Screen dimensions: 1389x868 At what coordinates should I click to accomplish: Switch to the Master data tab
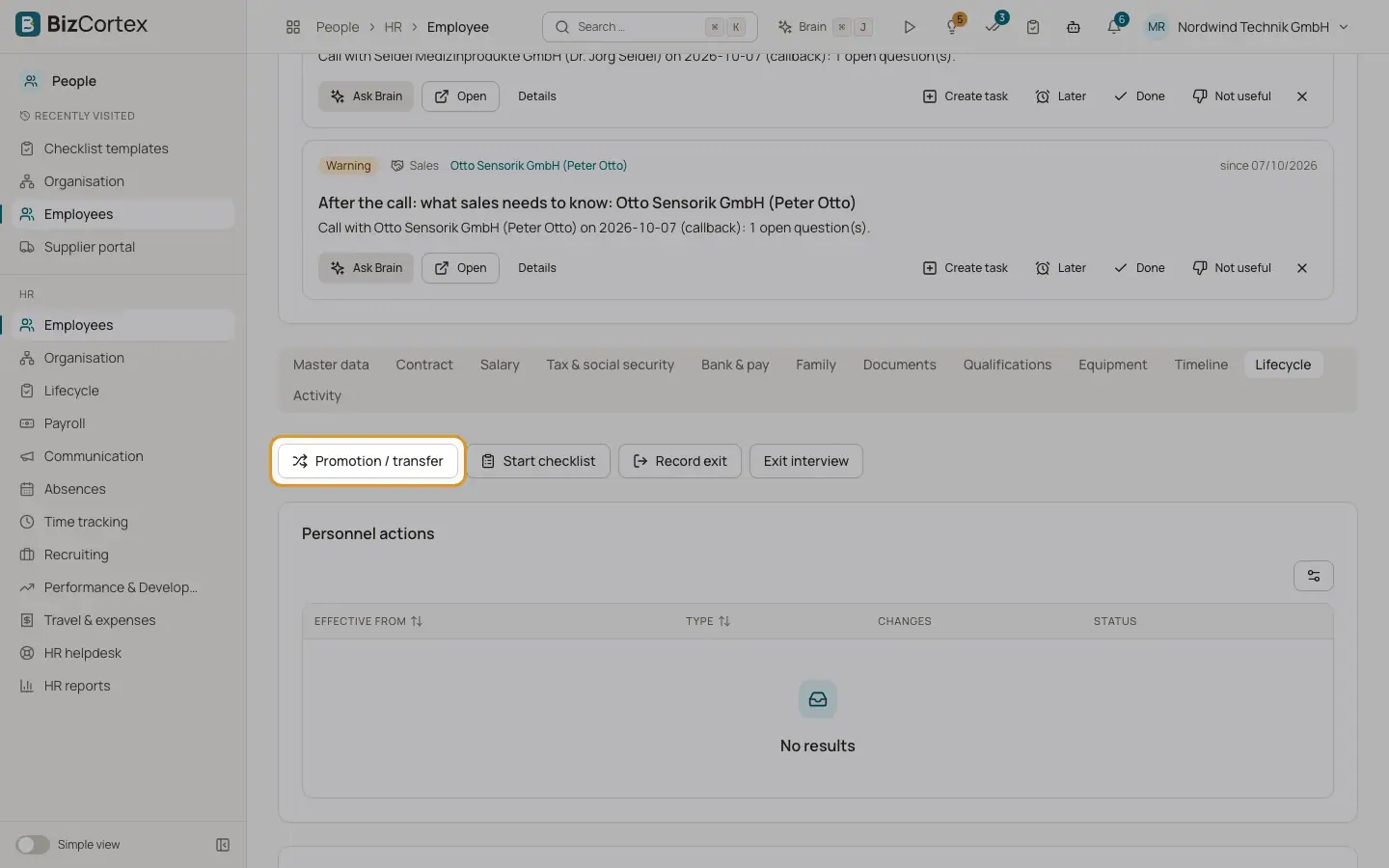tap(331, 365)
